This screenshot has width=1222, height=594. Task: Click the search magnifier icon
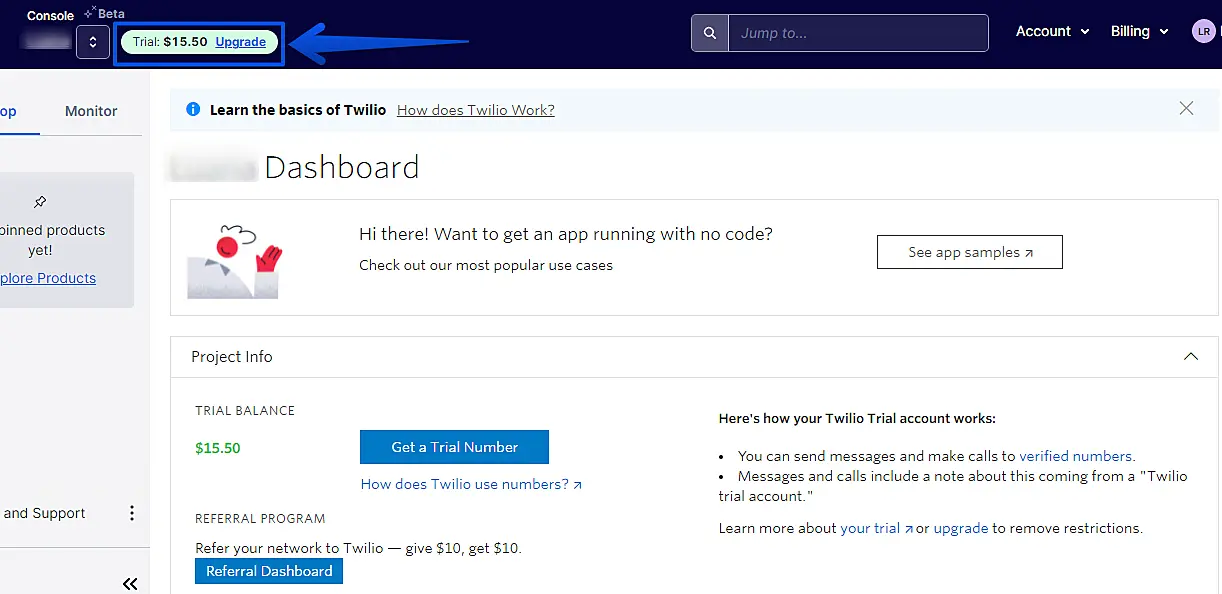tap(710, 33)
